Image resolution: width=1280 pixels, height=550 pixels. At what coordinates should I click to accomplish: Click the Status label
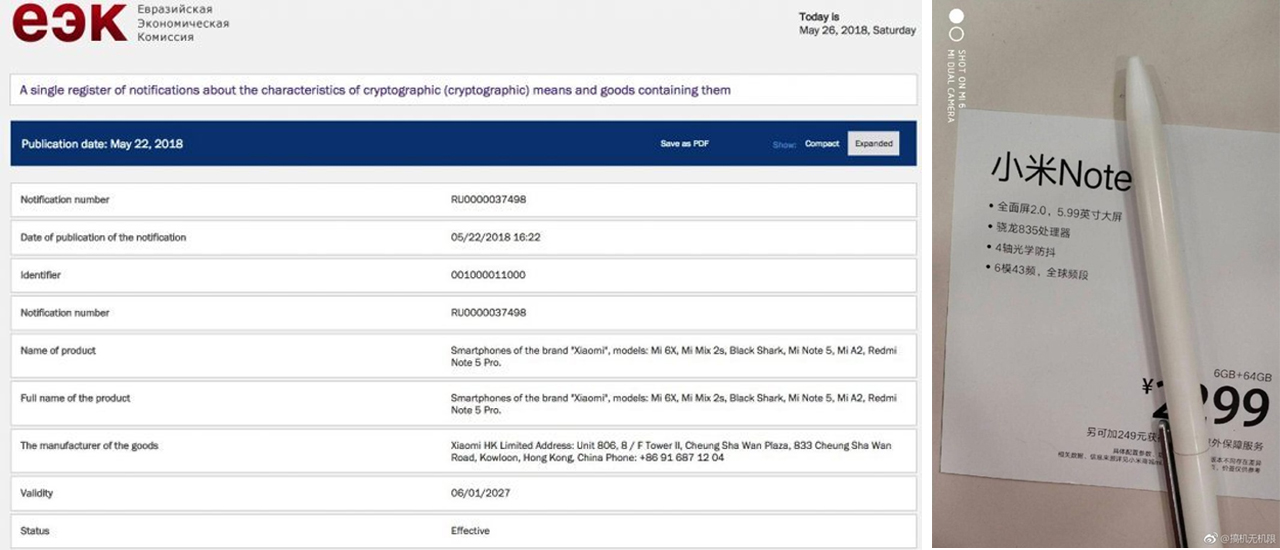point(35,531)
